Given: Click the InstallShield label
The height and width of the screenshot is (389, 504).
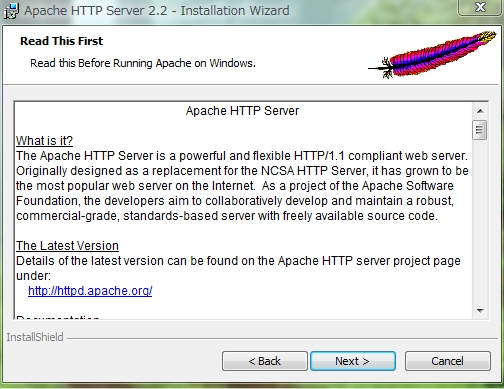Looking at the screenshot, I should pyautogui.click(x=35, y=337).
